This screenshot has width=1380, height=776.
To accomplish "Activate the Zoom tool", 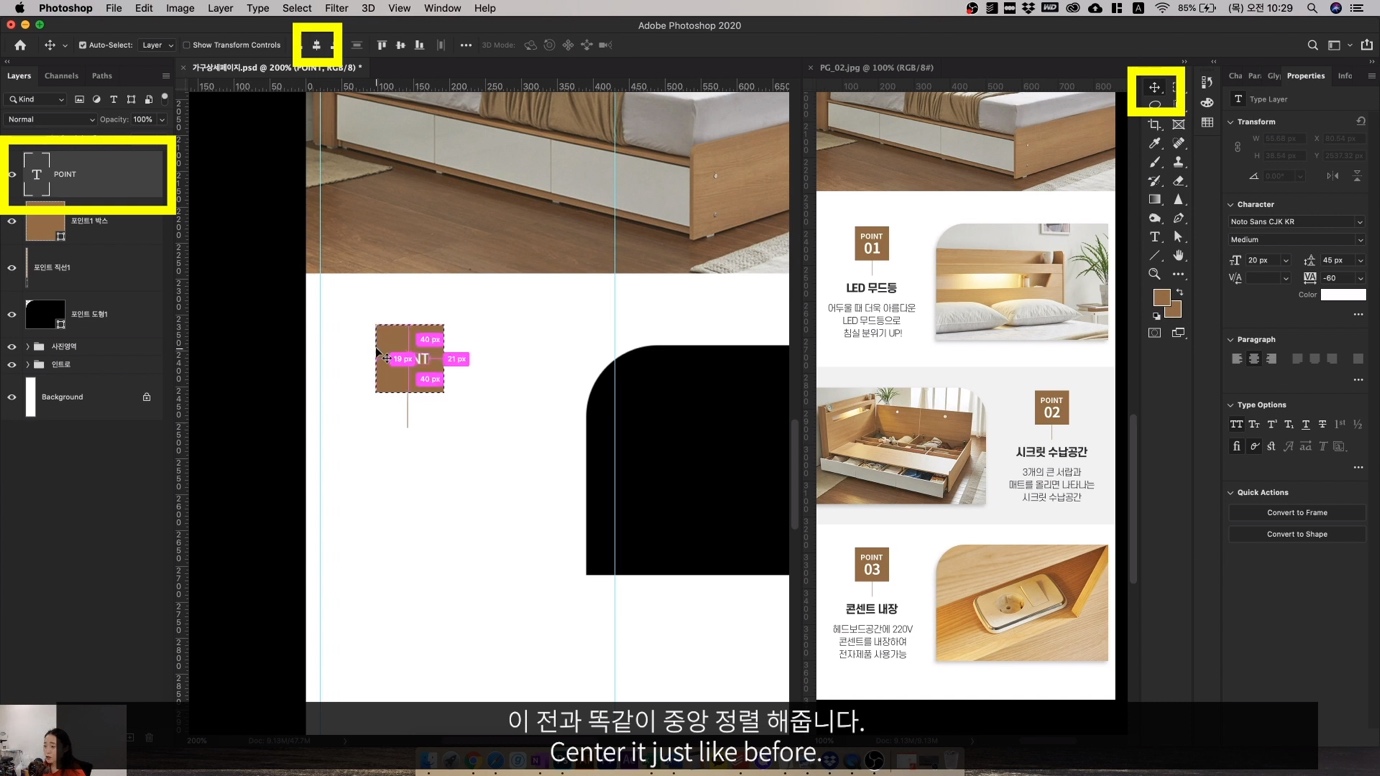I will pyautogui.click(x=1154, y=274).
